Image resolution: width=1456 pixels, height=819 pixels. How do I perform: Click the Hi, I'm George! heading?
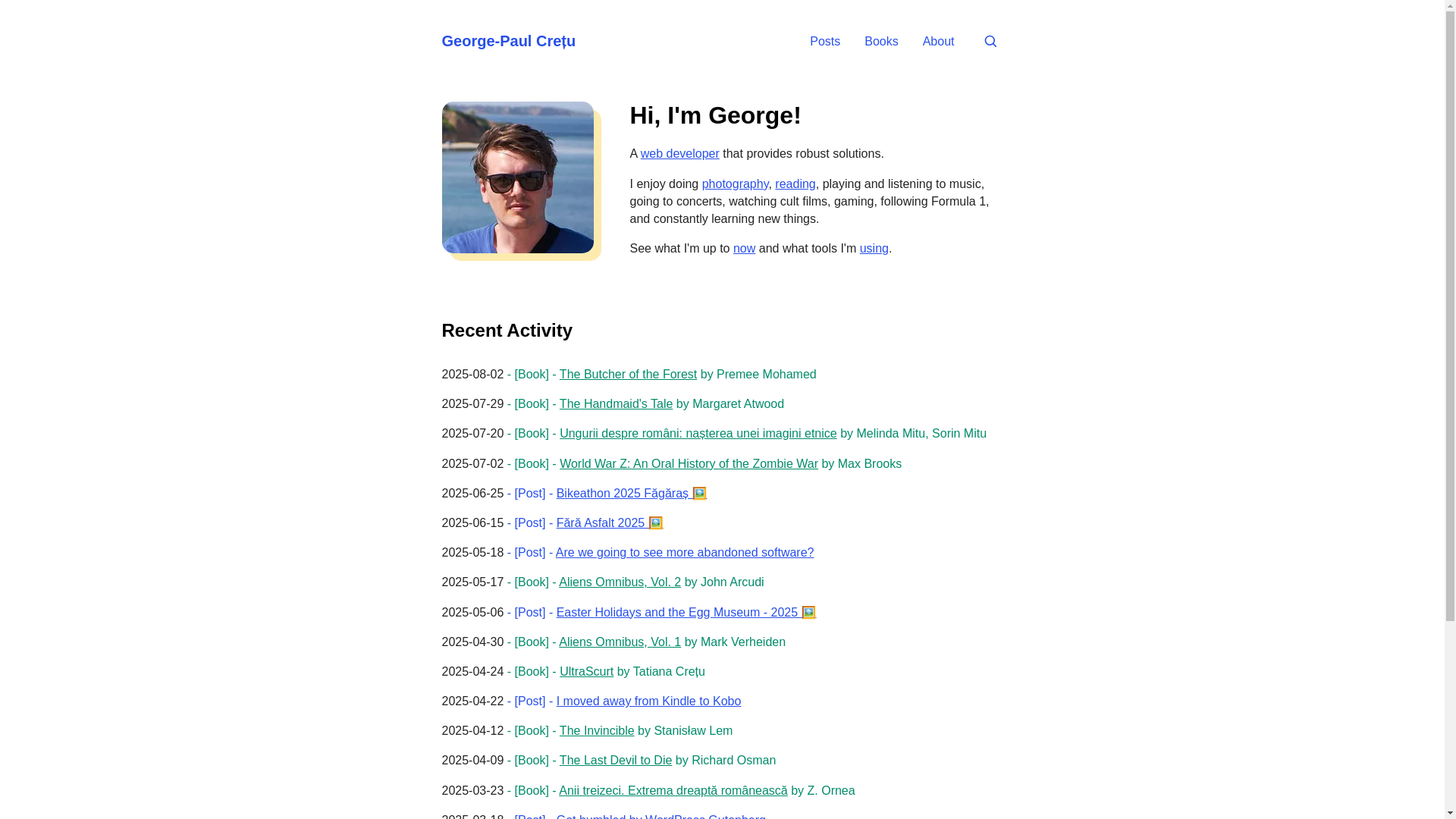tap(715, 115)
